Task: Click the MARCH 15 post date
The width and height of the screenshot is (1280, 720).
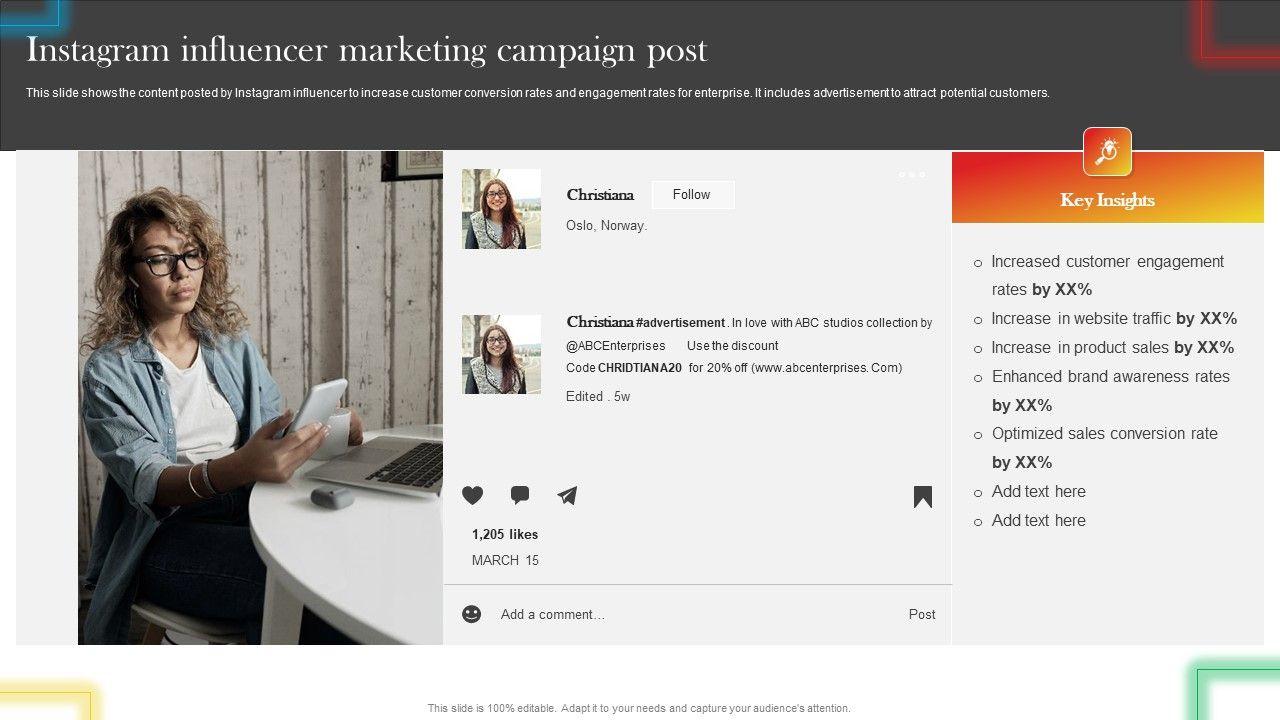Action: 505,560
